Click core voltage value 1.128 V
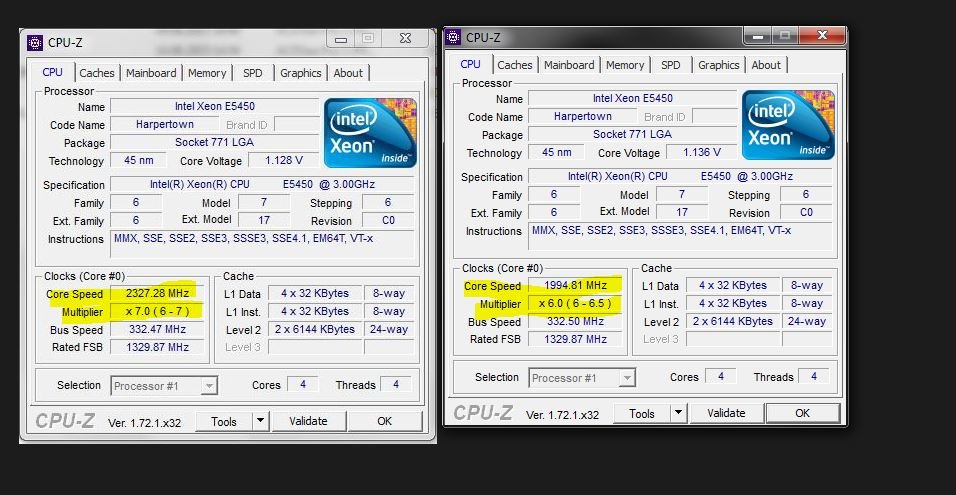956x495 pixels. pyautogui.click(x=284, y=160)
